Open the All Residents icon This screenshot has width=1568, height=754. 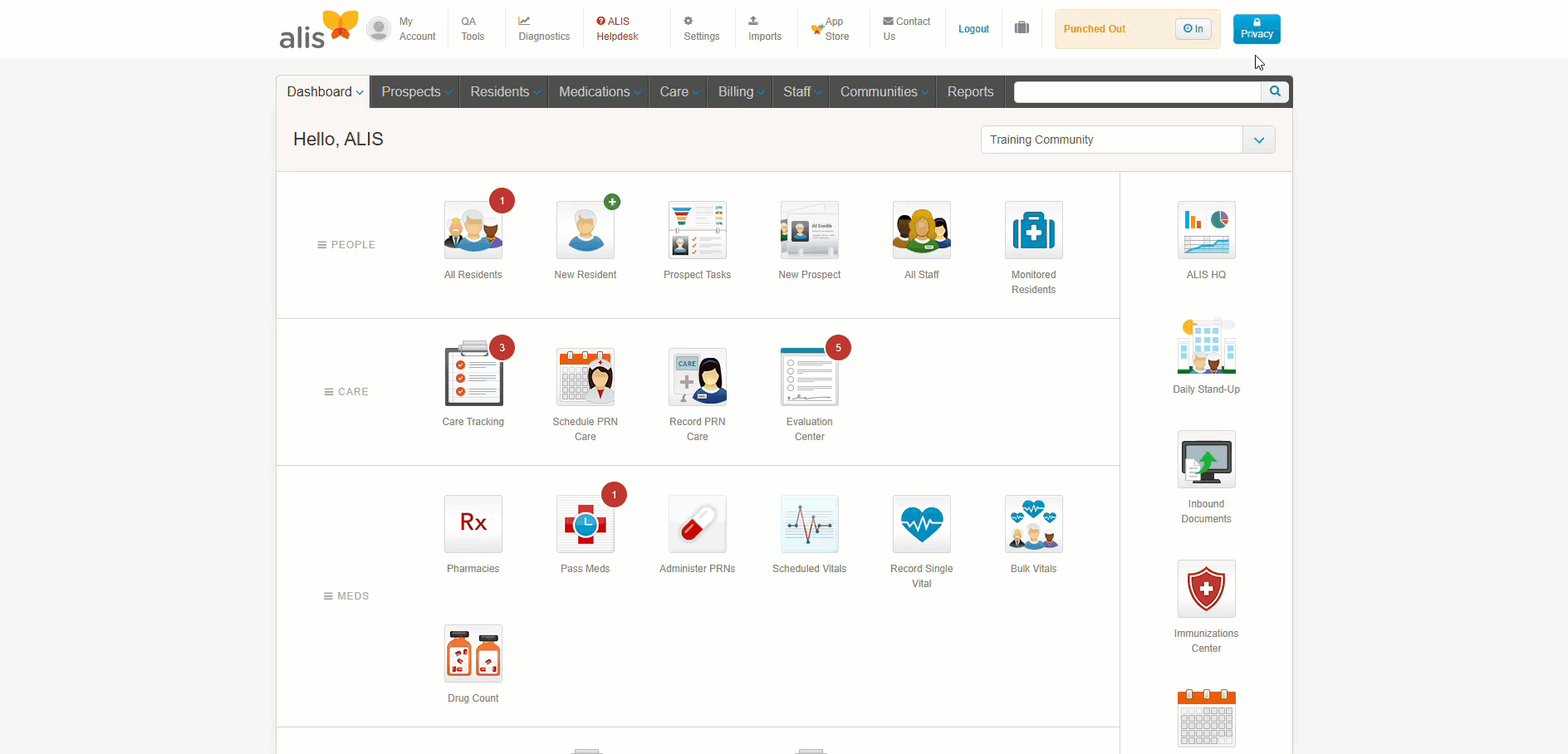click(473, 230)
